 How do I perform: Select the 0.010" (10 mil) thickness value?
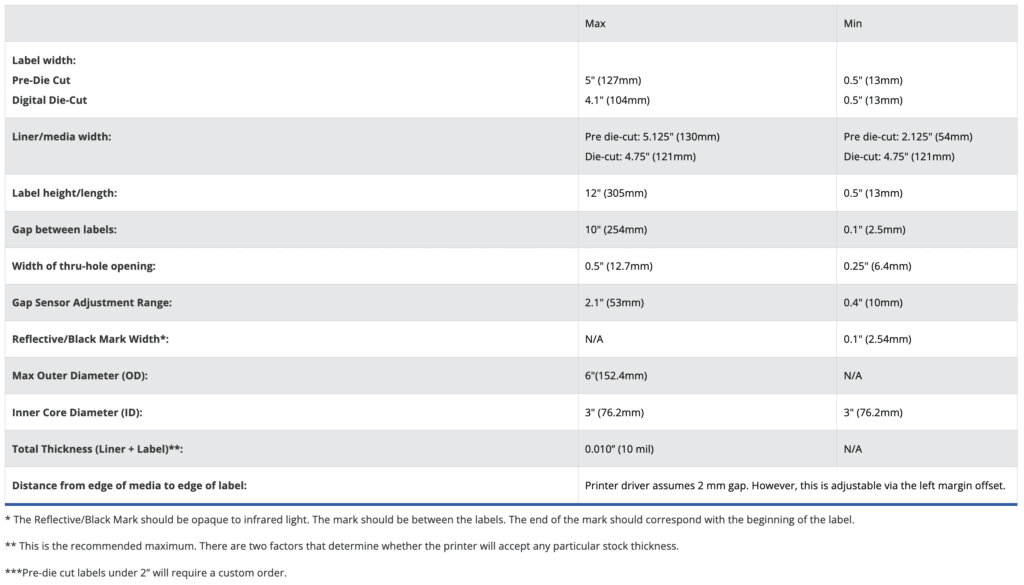point(622,449)
